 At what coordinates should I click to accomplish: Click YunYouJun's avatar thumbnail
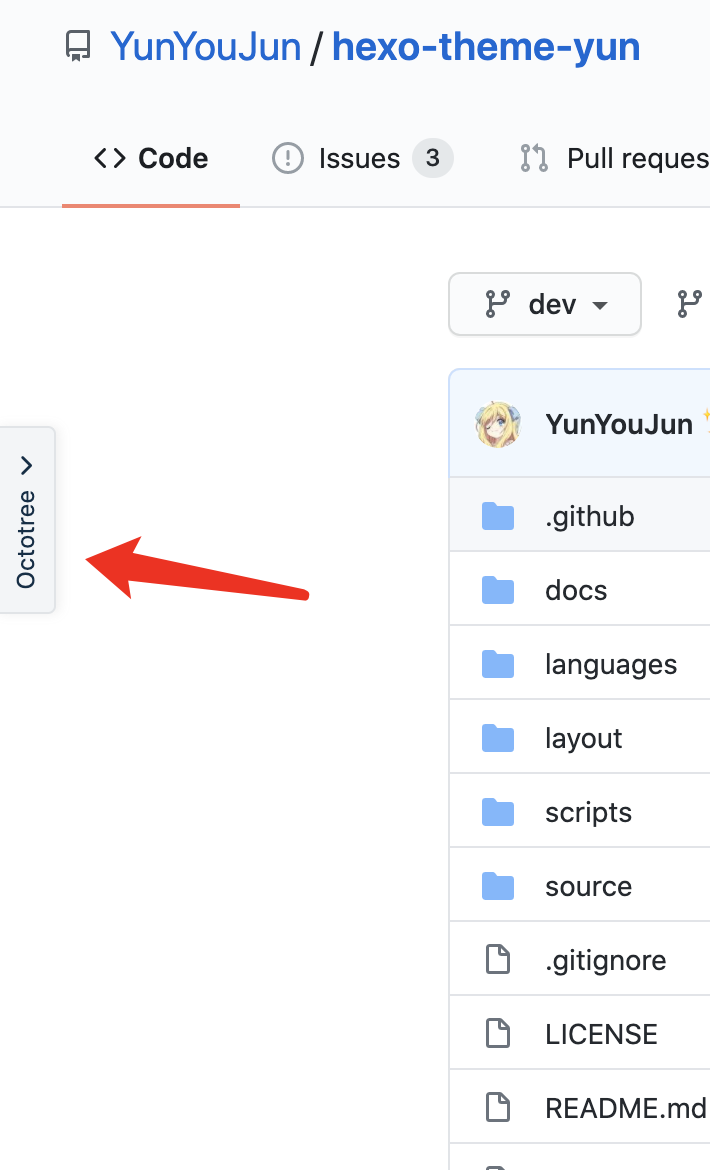[497, 423]
